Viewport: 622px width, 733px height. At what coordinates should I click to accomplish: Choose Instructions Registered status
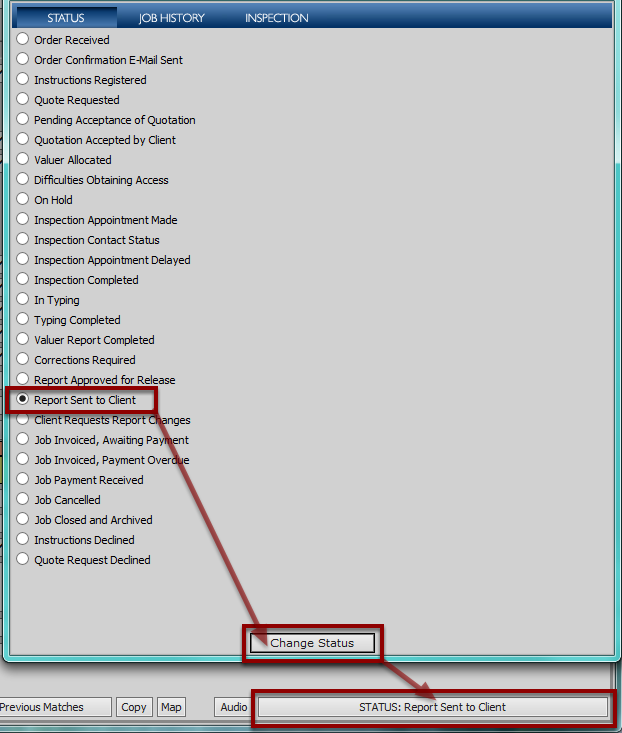pos(22,79)
